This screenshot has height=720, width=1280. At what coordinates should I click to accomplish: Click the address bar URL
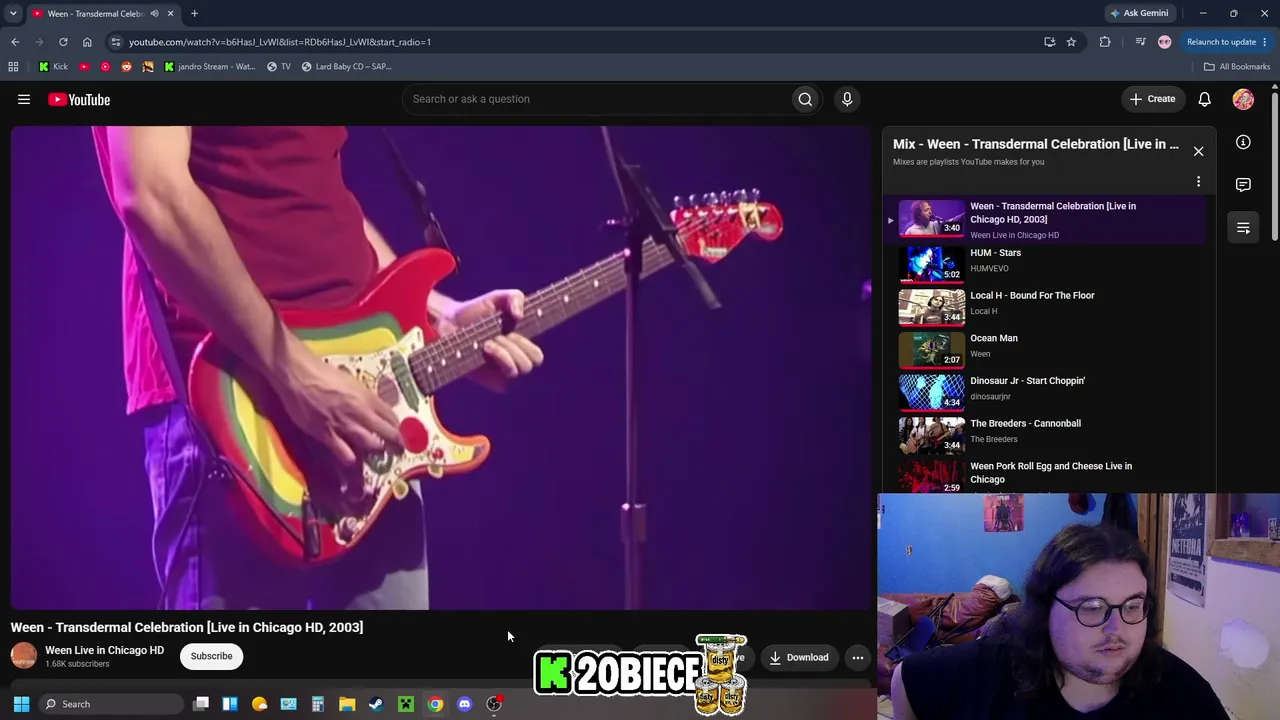(280, 42)
